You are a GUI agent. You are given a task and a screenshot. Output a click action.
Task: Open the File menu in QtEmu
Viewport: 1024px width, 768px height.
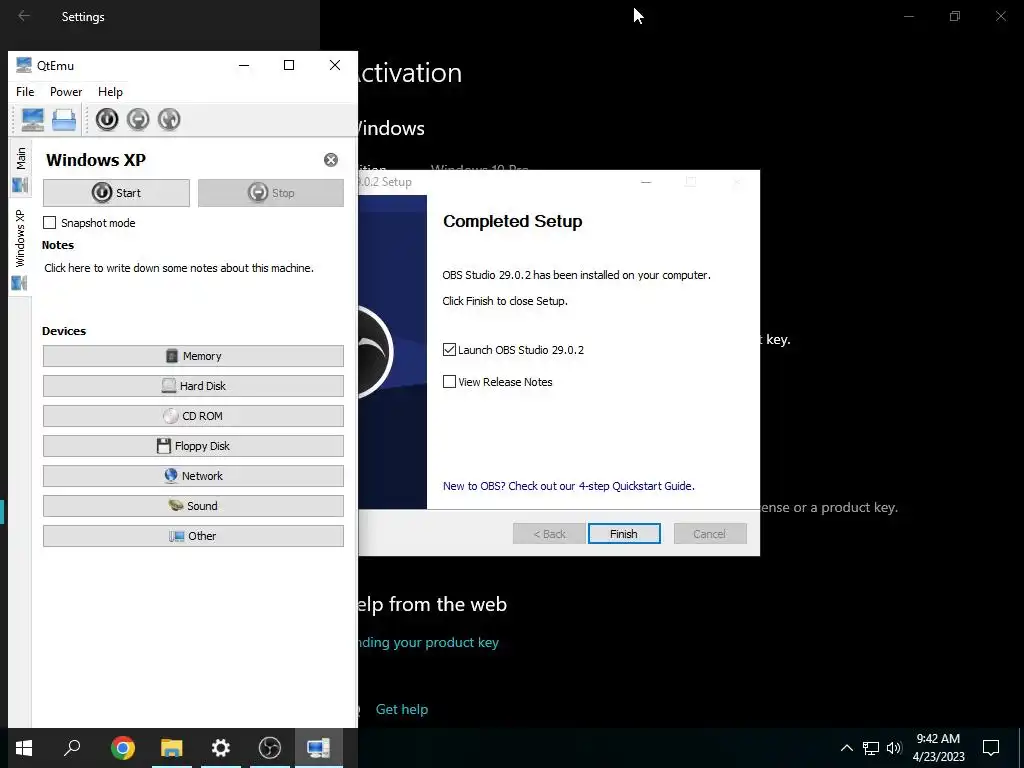[25, 92]
